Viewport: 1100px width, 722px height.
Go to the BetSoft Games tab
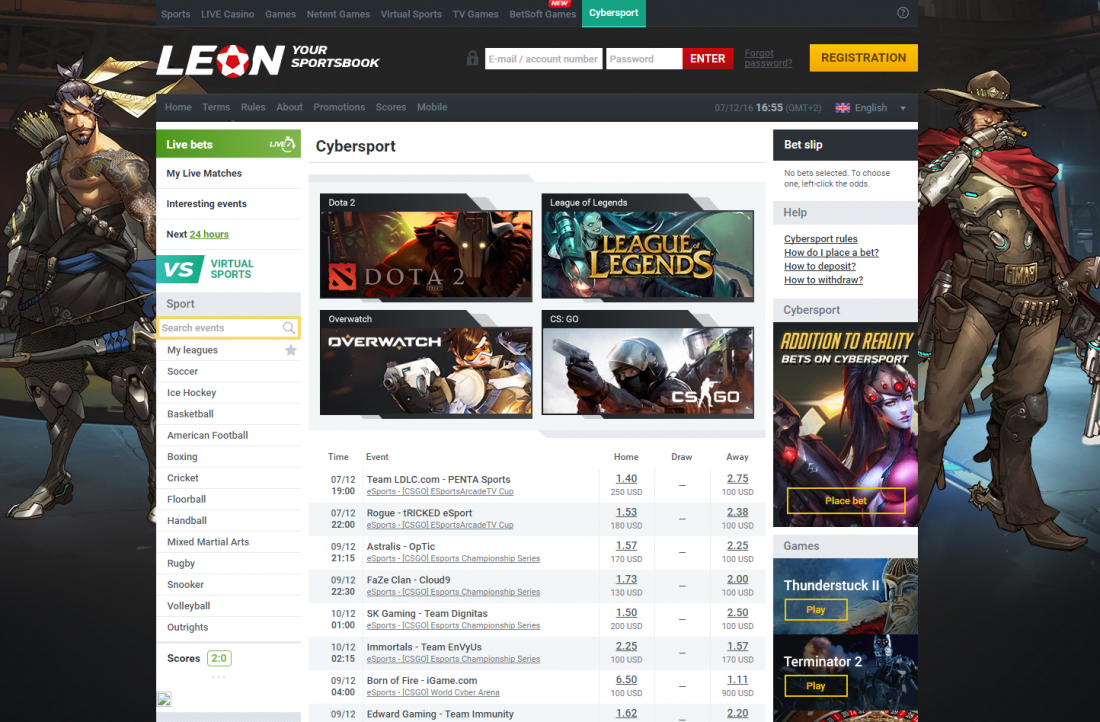542,14
